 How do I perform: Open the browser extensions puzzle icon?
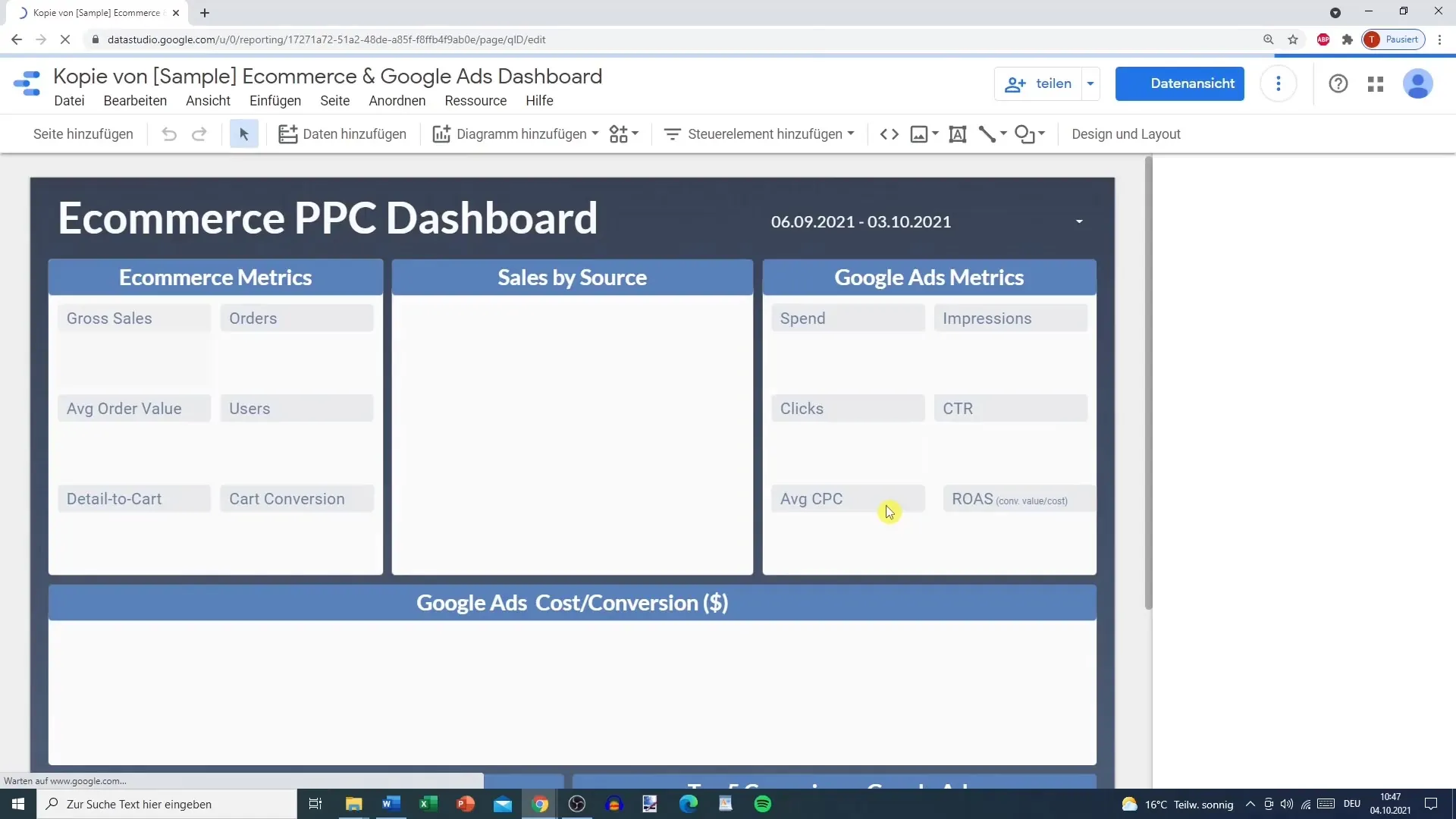tap(1348, 39)
